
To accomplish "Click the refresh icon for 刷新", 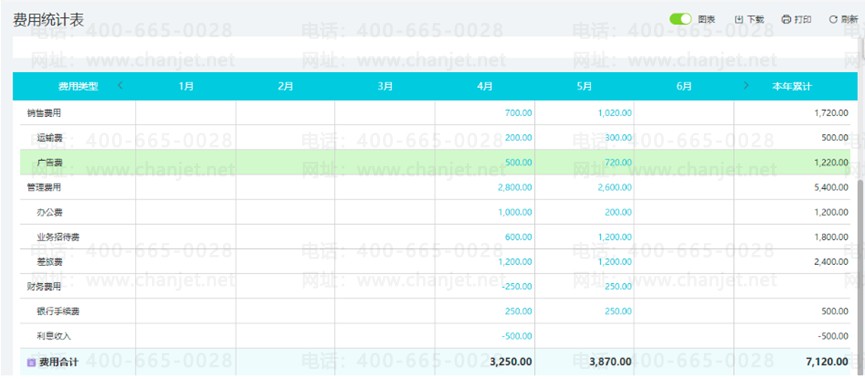I will click(833, 20).
